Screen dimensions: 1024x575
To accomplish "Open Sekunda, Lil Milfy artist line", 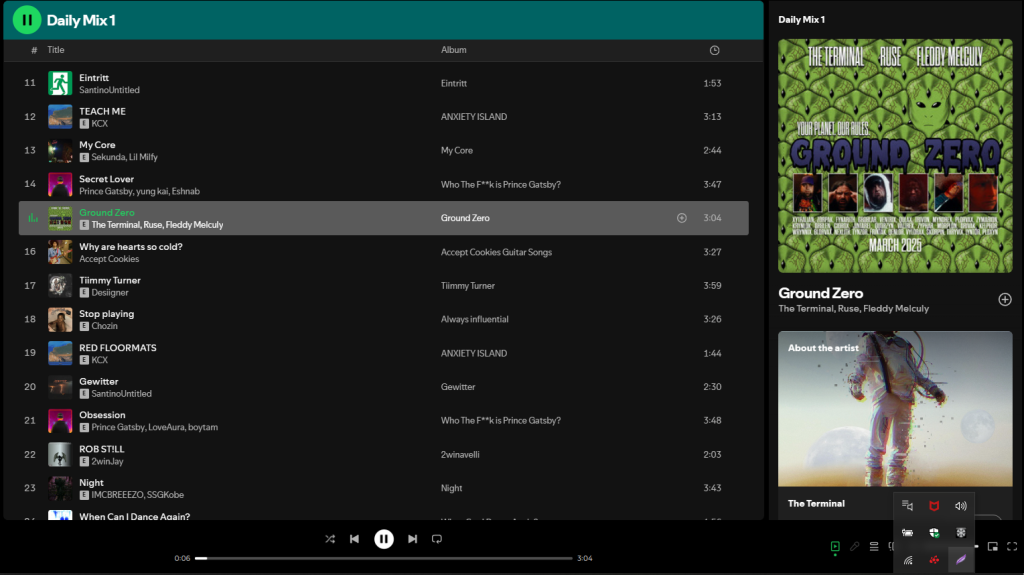I will 124,157.
